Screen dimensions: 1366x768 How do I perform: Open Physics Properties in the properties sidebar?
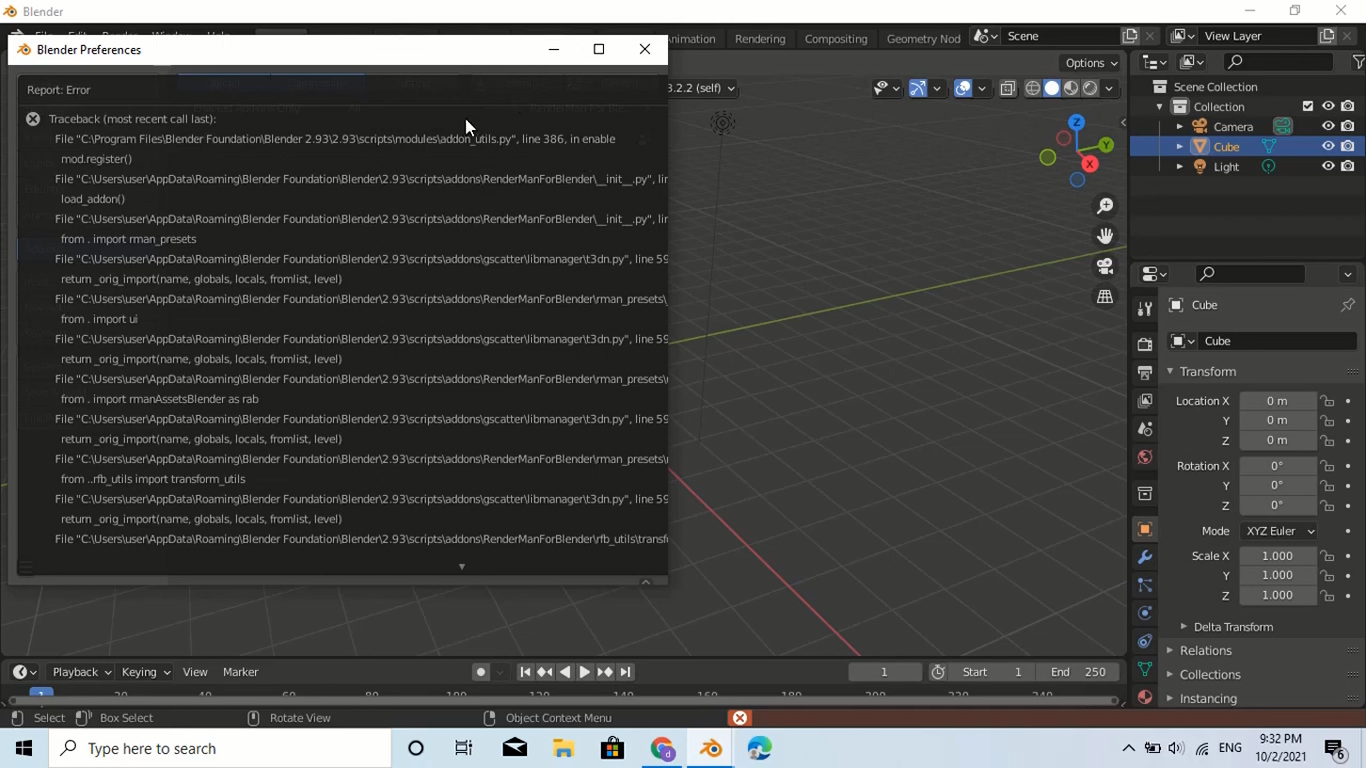tap(1144, 612)
